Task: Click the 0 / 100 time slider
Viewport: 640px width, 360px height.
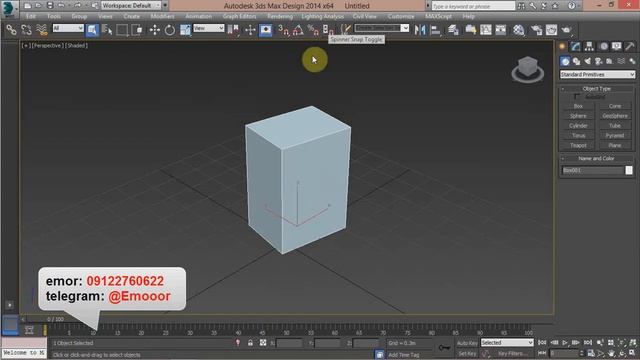Action: (x=55, y=319)
